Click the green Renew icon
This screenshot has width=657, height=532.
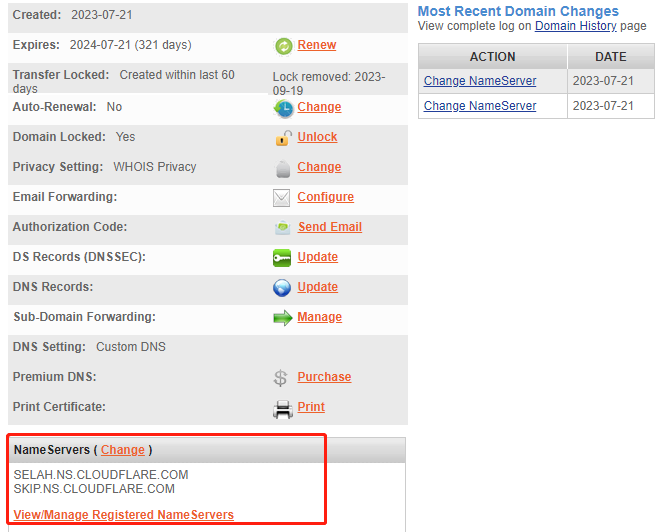[283, 46]
